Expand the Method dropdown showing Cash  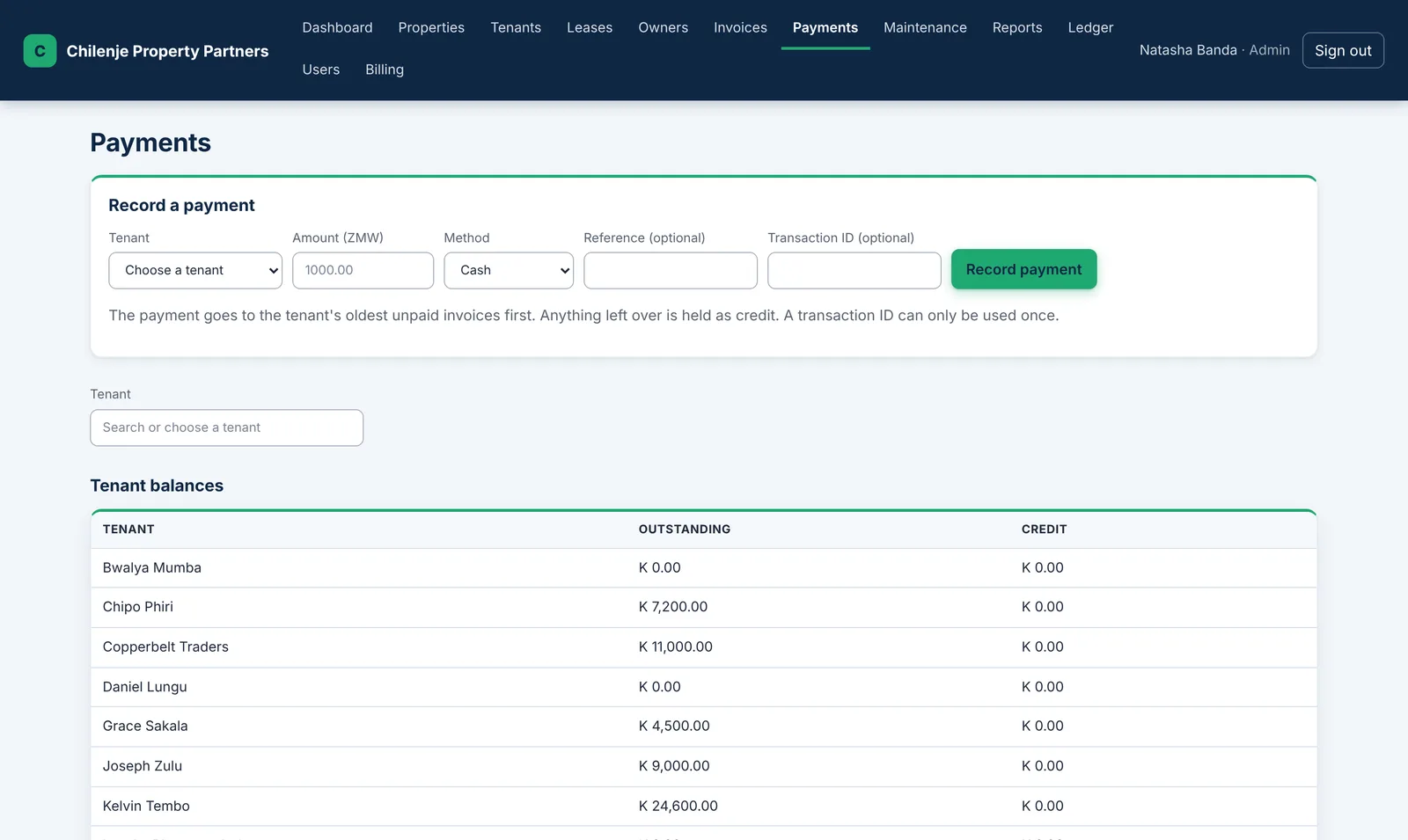tap(509, 270)
